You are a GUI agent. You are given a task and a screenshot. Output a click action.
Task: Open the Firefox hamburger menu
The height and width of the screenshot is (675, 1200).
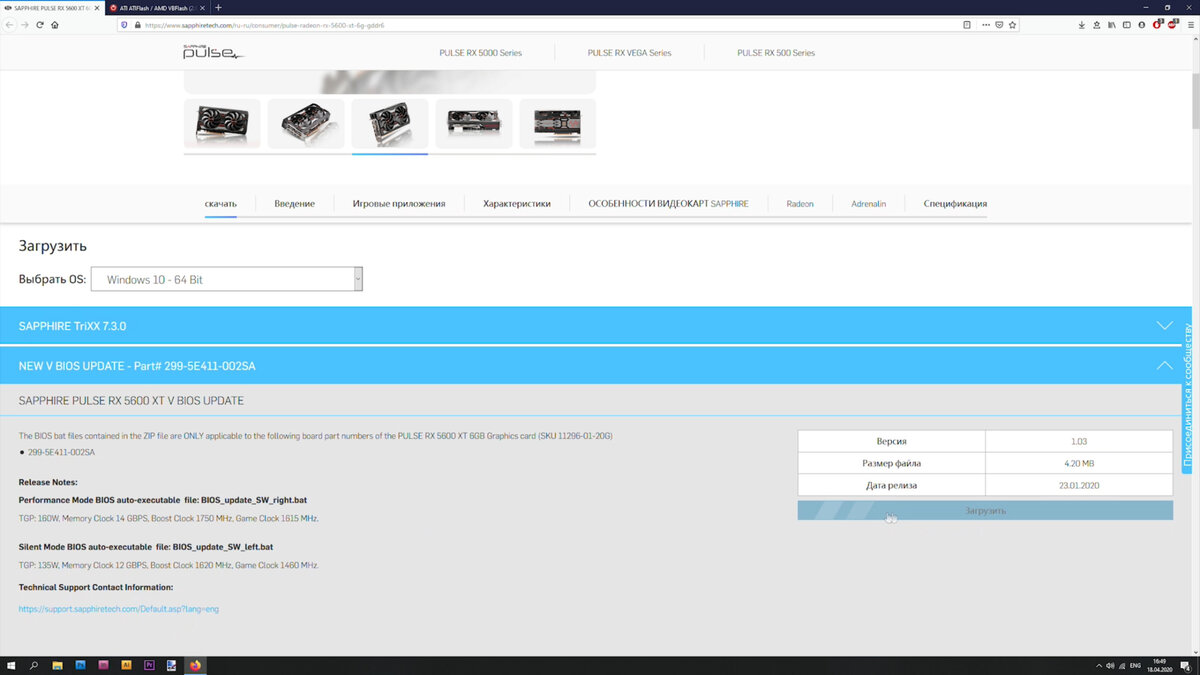(1189, 25)
